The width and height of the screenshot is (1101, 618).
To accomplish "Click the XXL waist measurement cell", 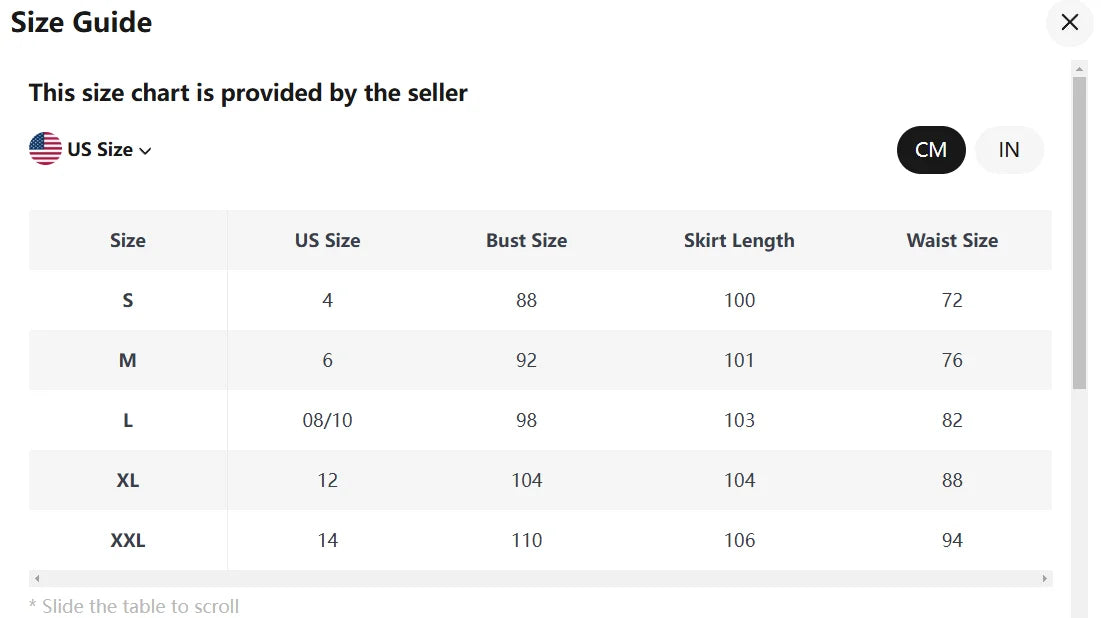I will [x=951, y=540].
